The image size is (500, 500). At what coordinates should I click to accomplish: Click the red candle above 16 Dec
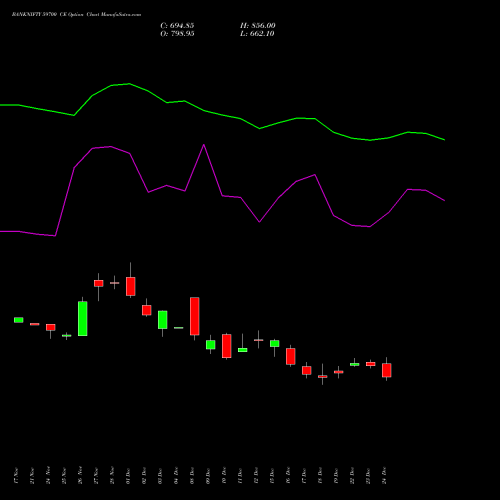[291, 356]
